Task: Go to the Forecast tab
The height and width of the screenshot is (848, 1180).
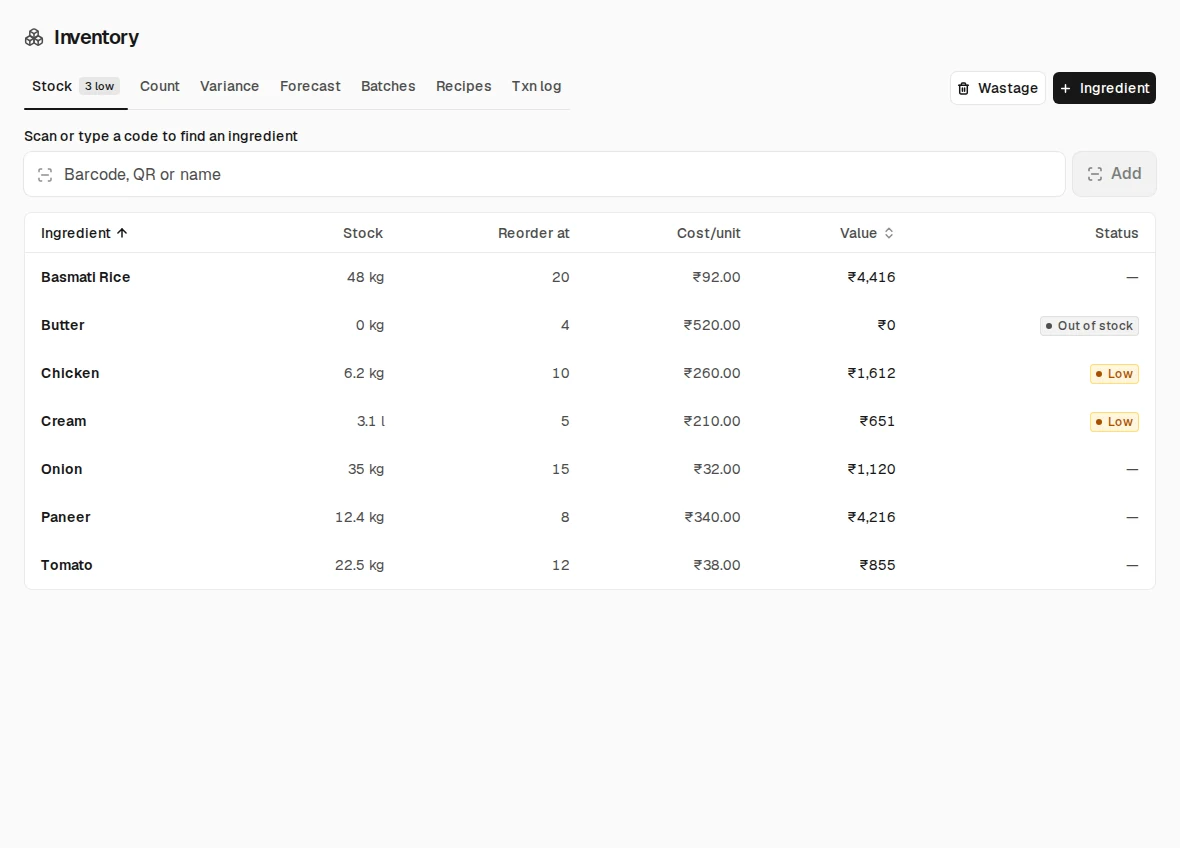Action: pyautogui.click(x=310, y=87)
